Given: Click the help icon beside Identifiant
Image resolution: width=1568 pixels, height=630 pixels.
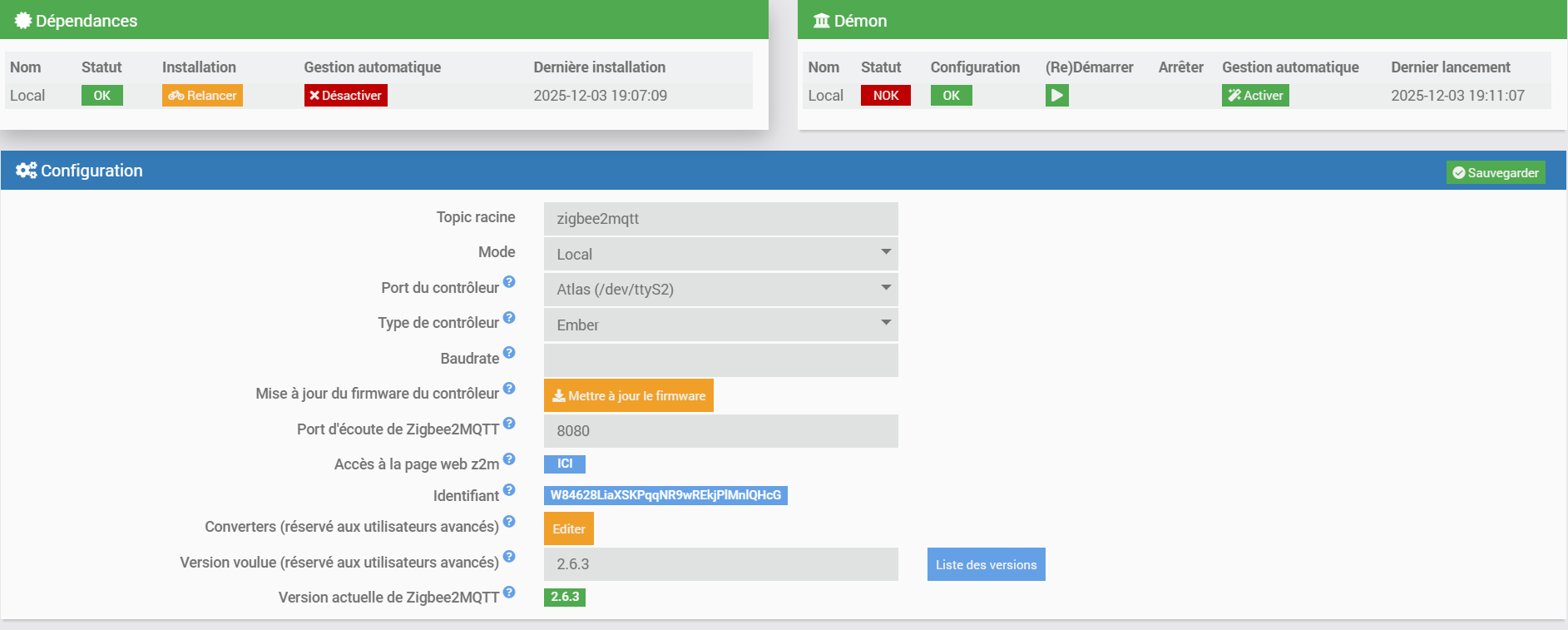Looking at the screenshot, I should (509, 490).
